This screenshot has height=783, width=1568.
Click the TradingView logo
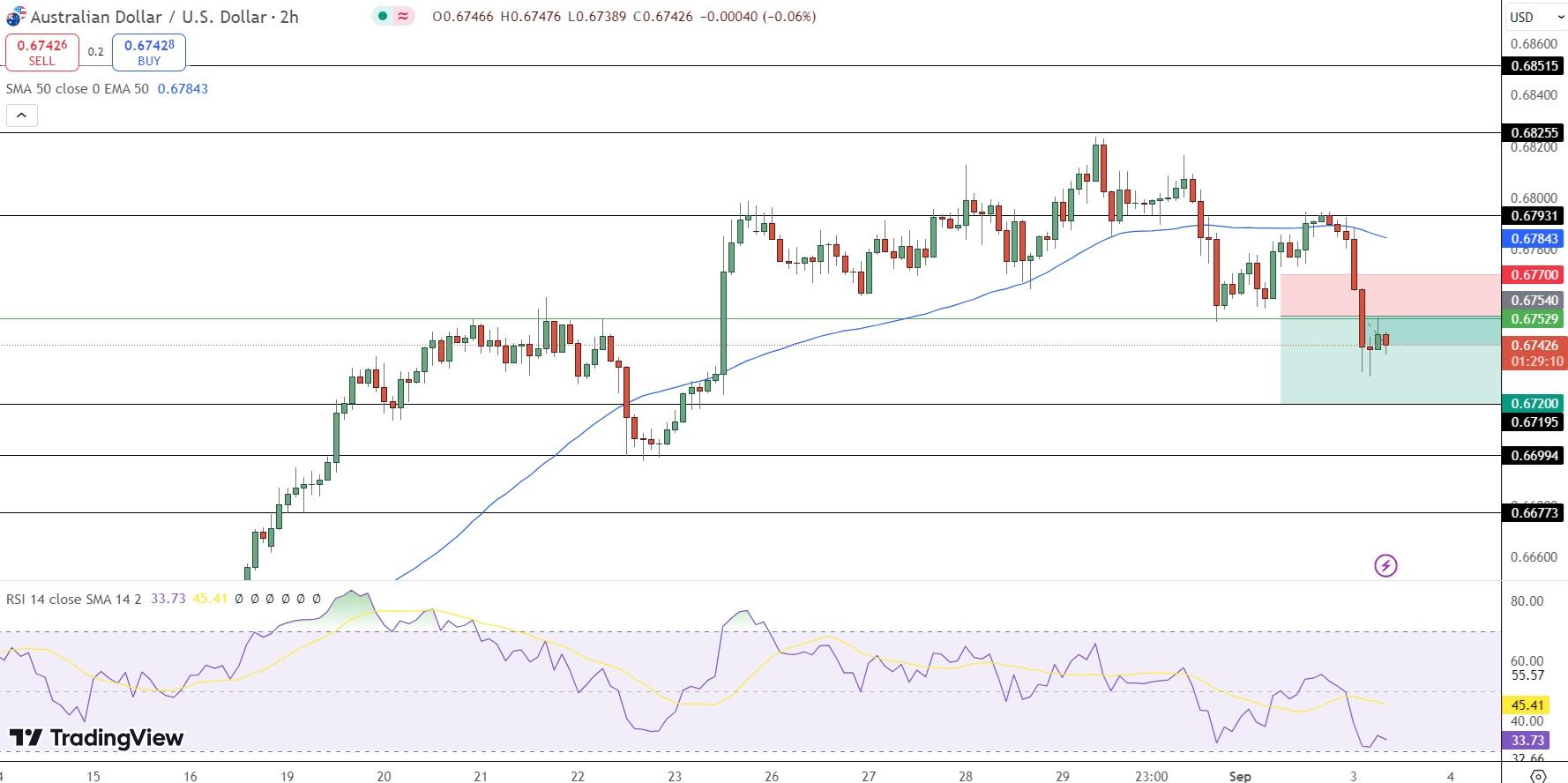tap(96, 738)
